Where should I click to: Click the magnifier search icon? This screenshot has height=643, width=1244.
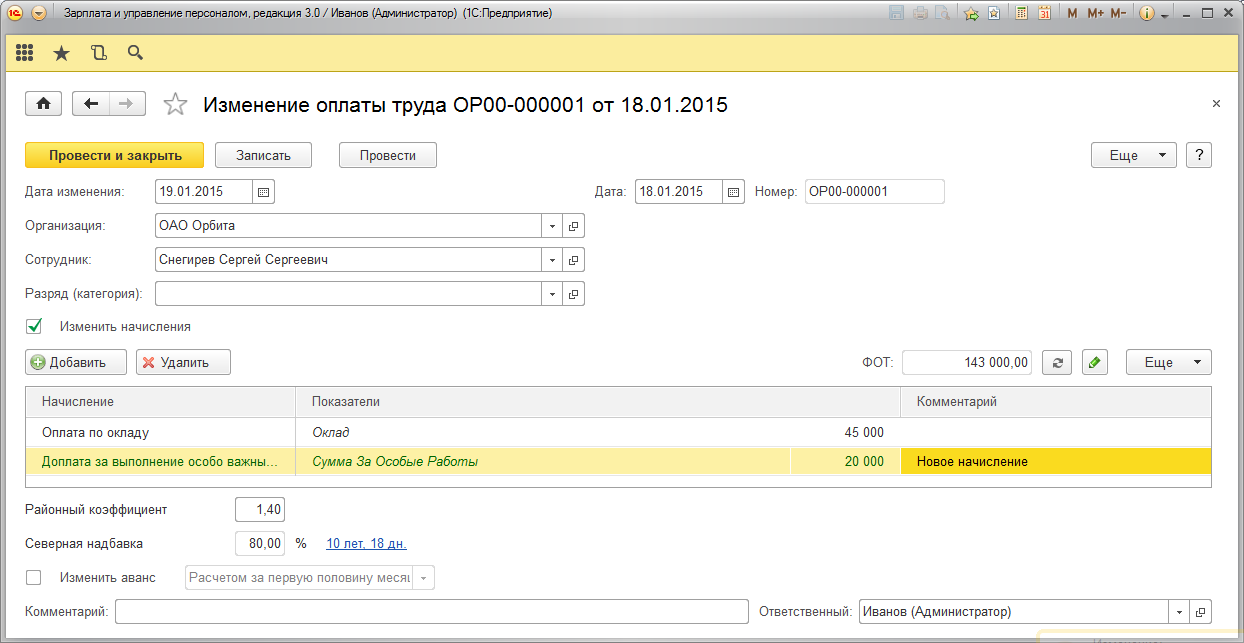(135, 53)
